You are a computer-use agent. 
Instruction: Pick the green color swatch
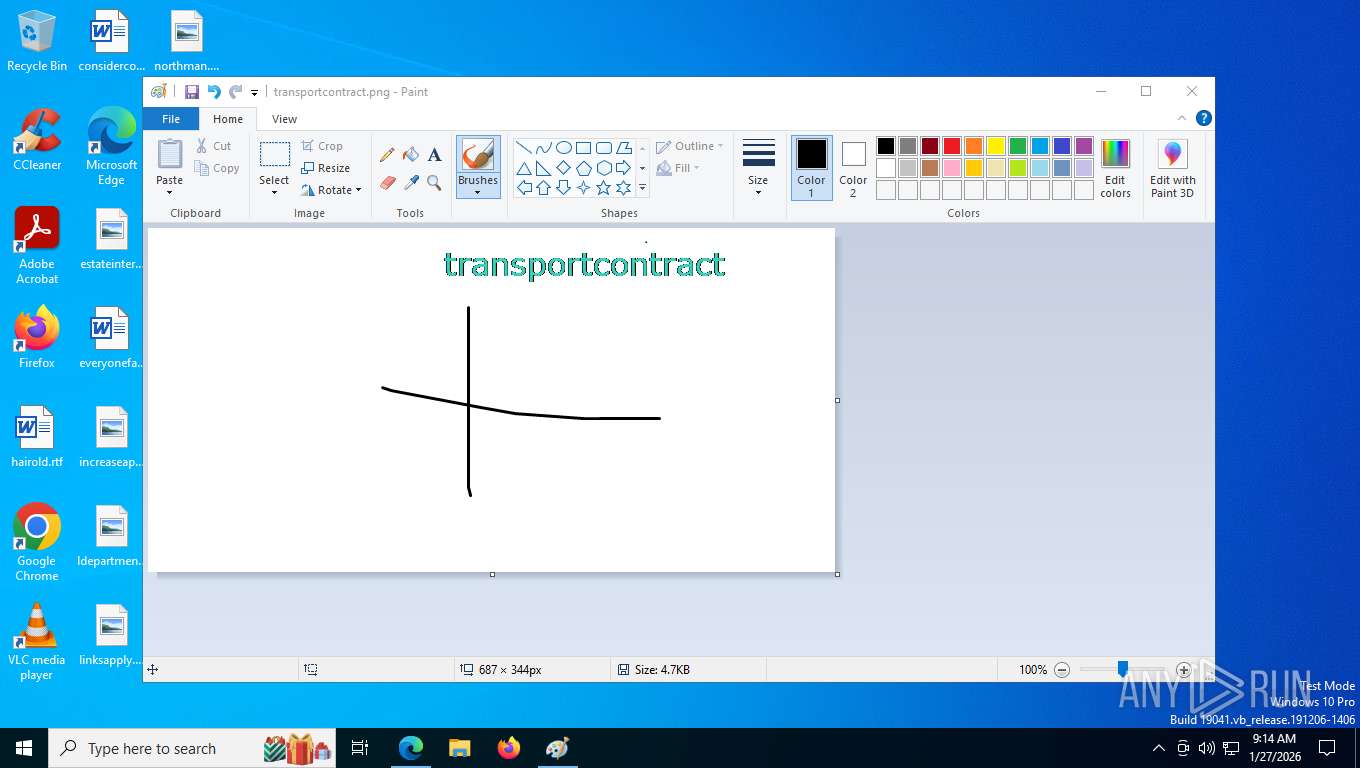coord(1018,146)
